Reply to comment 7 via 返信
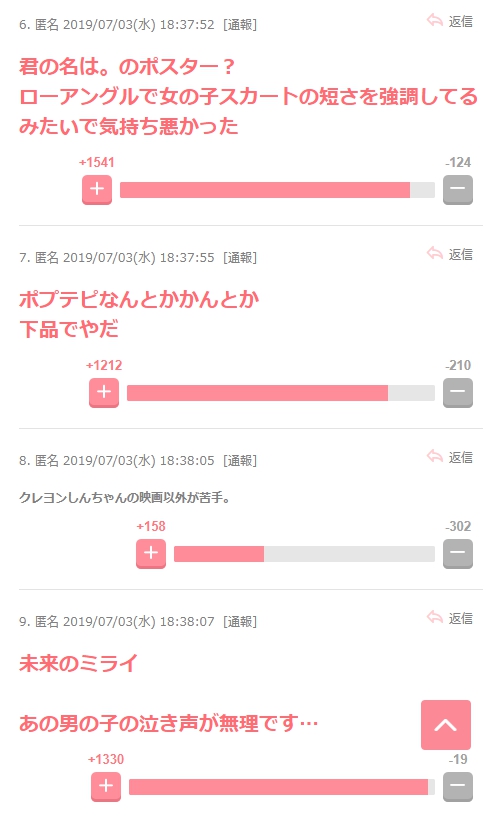This screenshot has width=486, height=818. tap(450, 254)
